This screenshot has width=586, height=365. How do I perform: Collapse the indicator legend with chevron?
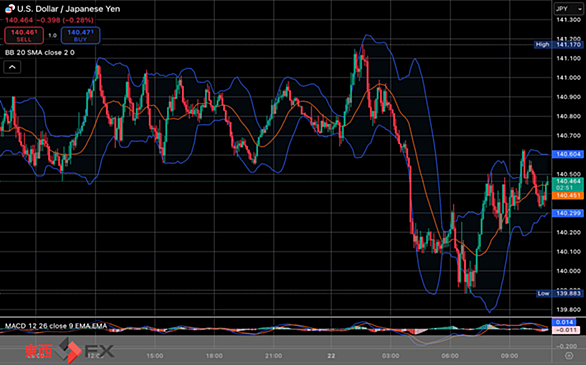click(12, 67)
